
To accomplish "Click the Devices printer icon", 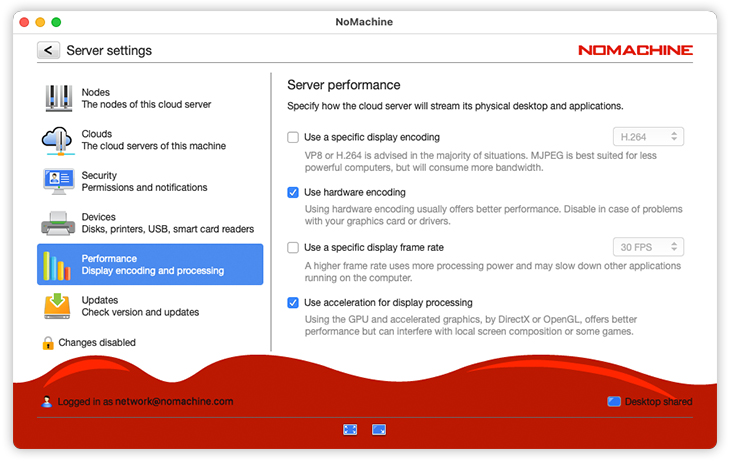I will click(x=59, y=223).
